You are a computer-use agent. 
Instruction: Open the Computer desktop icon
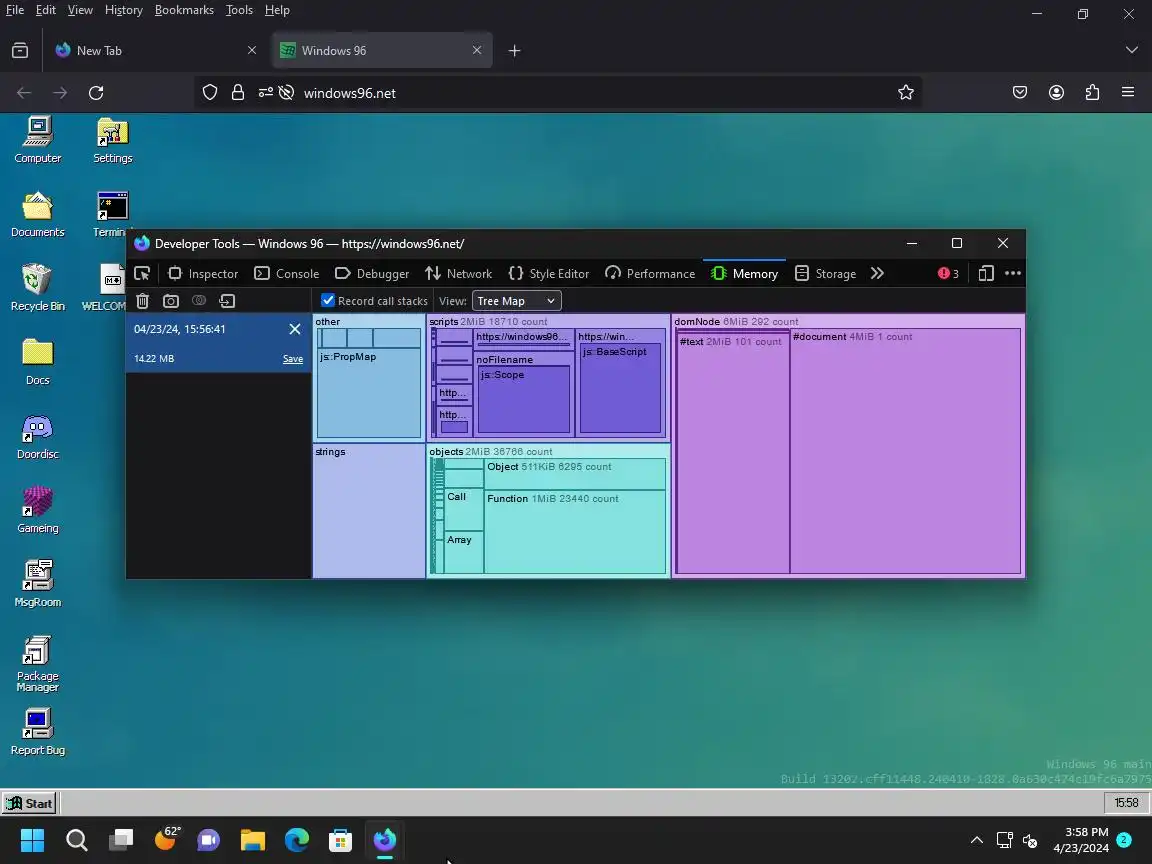[x=37, y=140]
